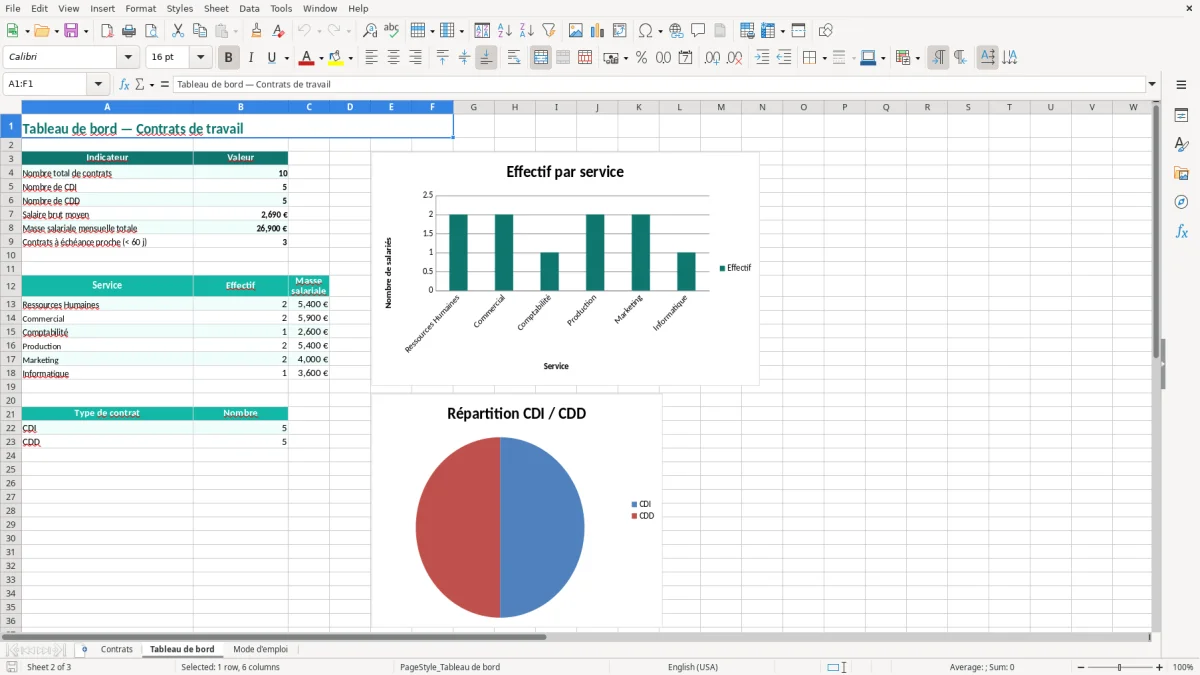Open sidebar Navigator panel
The width and height of the screenshot is (1200, 675).
point(1181,202)
